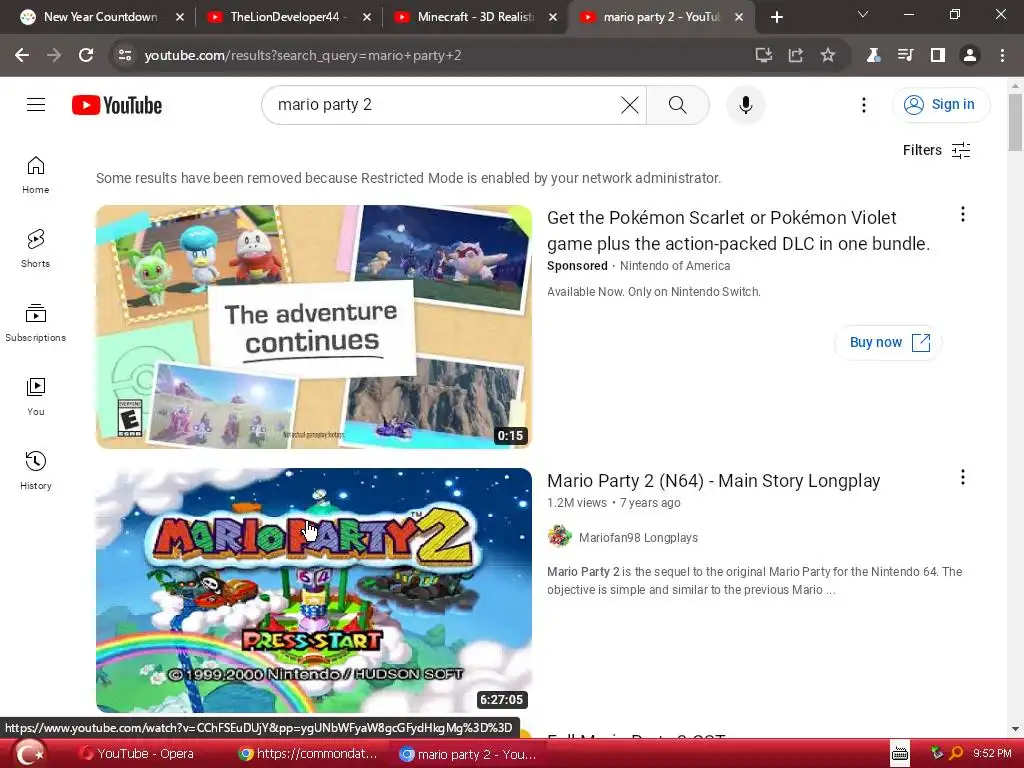Open the search Filters panel
1024x768 pixels.
(x=936, y=150)
